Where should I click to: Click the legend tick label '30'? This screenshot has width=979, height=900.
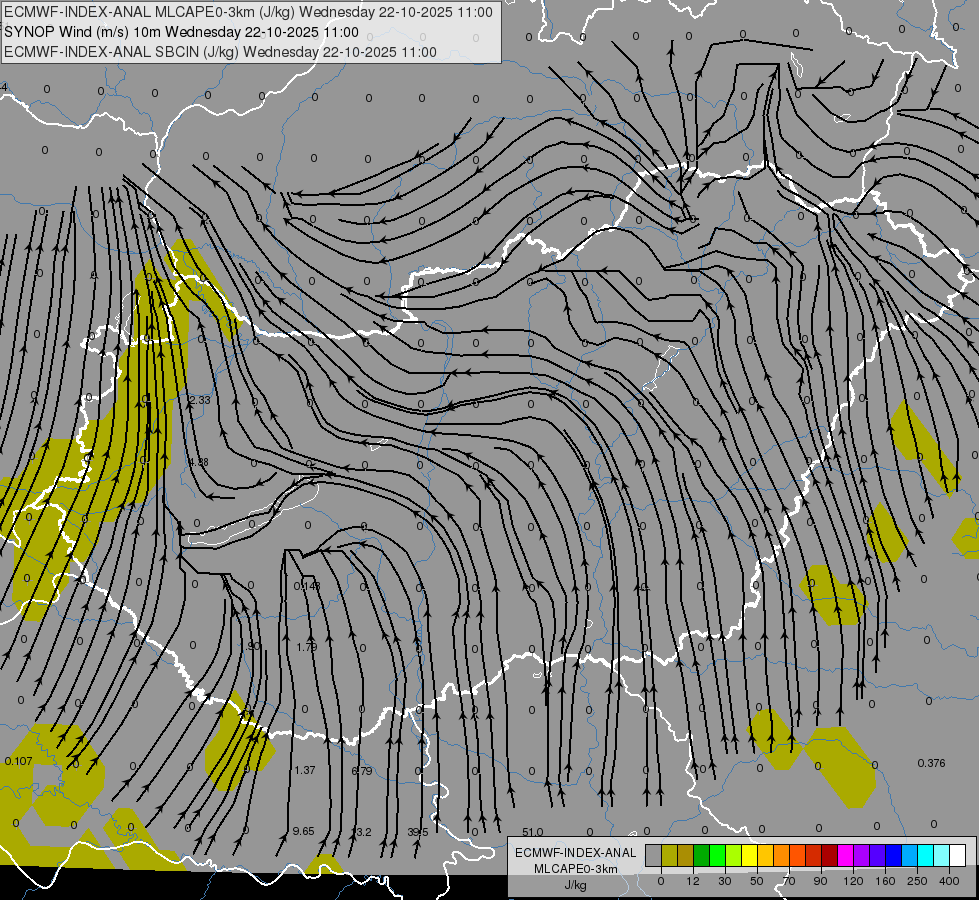coord(725,881)
